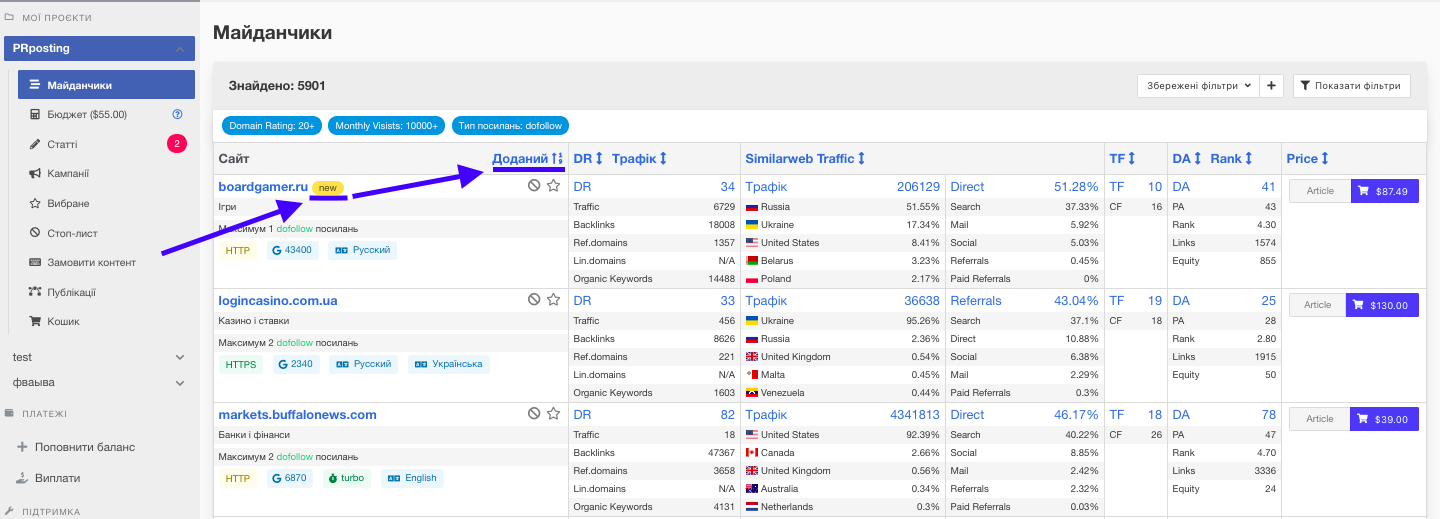Click Google index badge 6870

click(290, 478)
